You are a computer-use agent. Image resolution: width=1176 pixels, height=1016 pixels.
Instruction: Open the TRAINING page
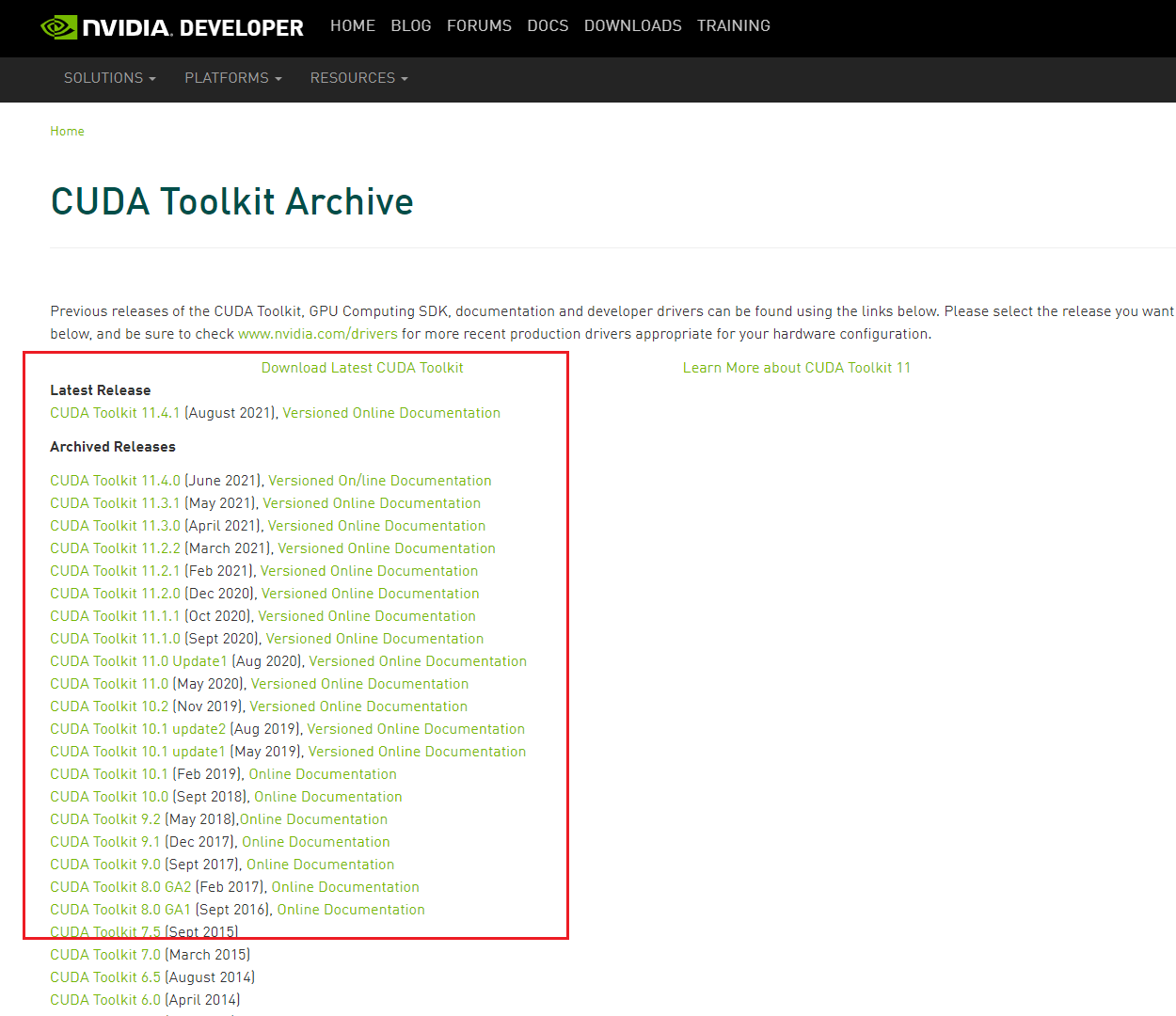(x=734, y=26)
